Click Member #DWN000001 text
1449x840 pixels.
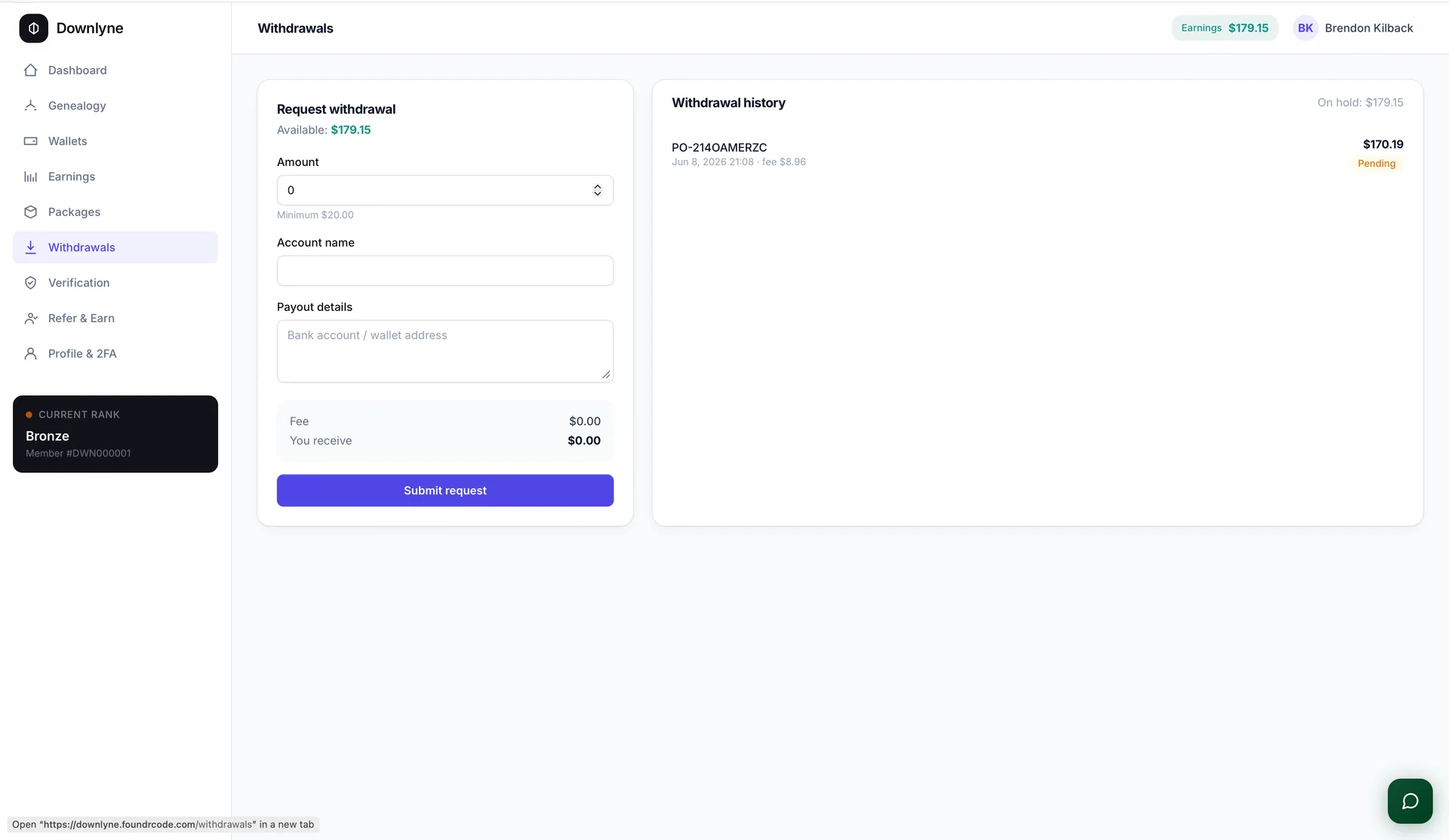tap(78, 454)
